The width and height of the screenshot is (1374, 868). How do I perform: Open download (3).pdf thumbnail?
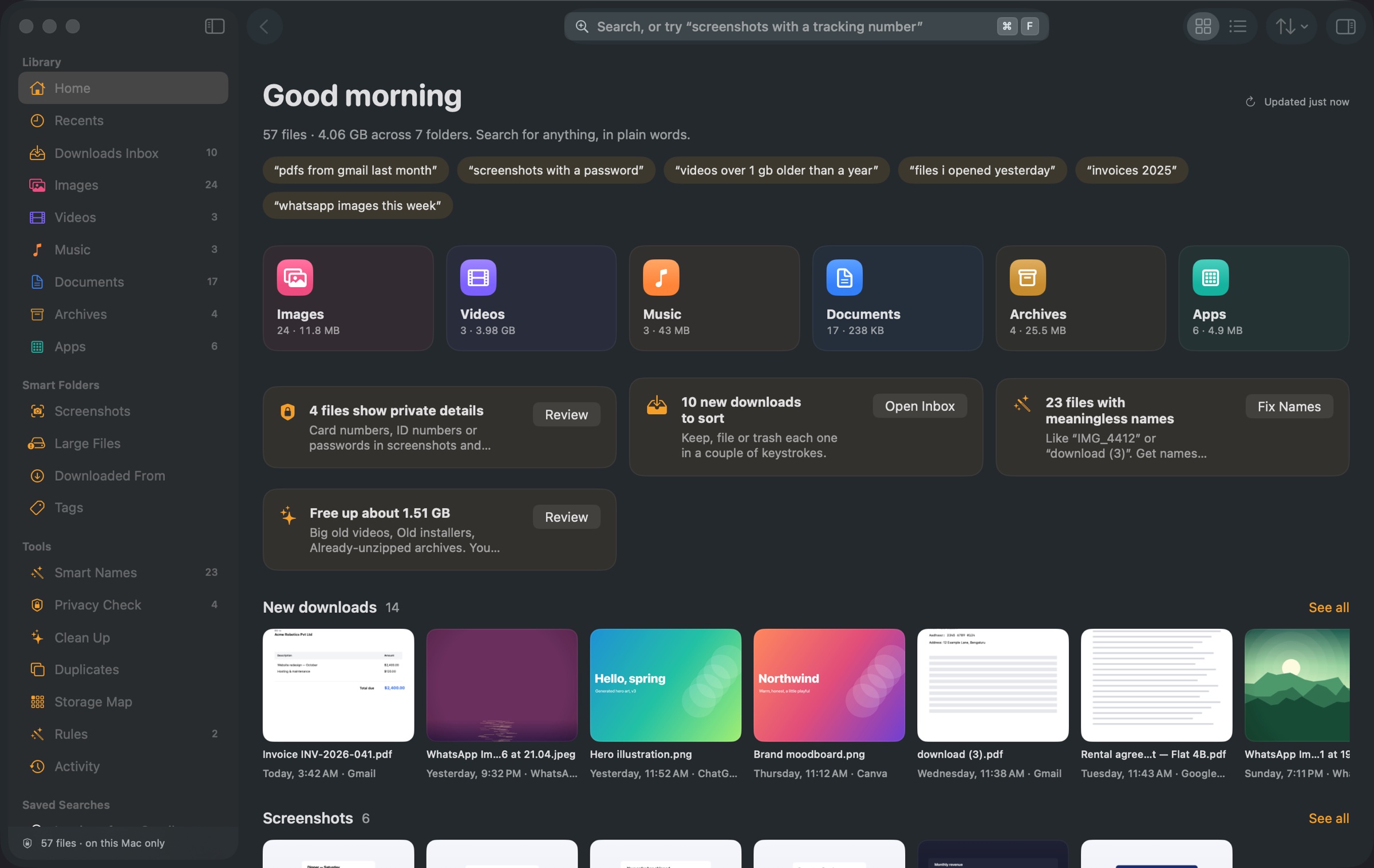993,685
